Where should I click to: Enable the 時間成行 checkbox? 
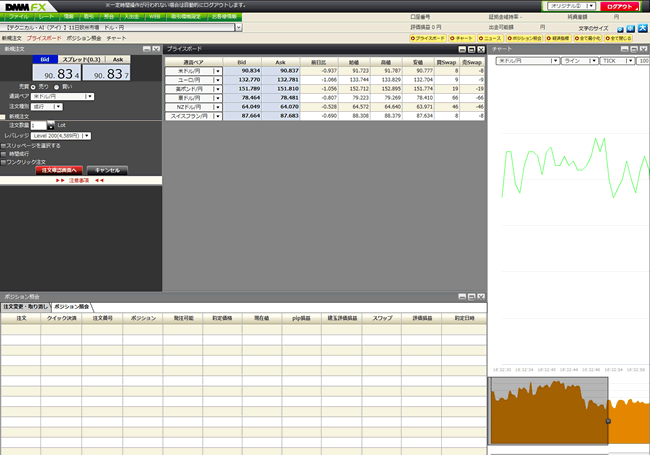tap(3, 154)
